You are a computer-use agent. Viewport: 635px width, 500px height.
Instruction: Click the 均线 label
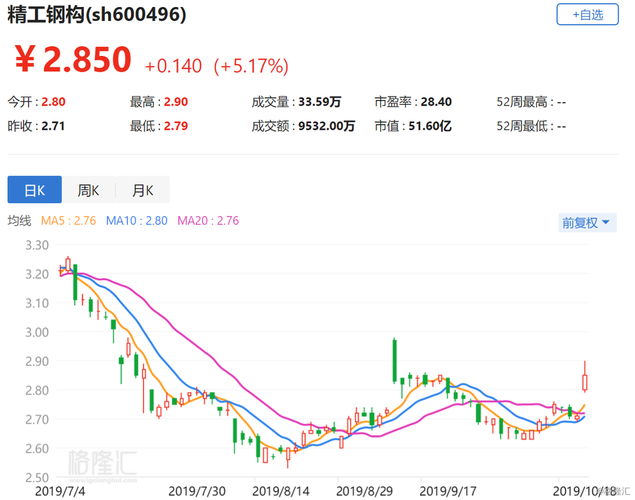point(19,221)
